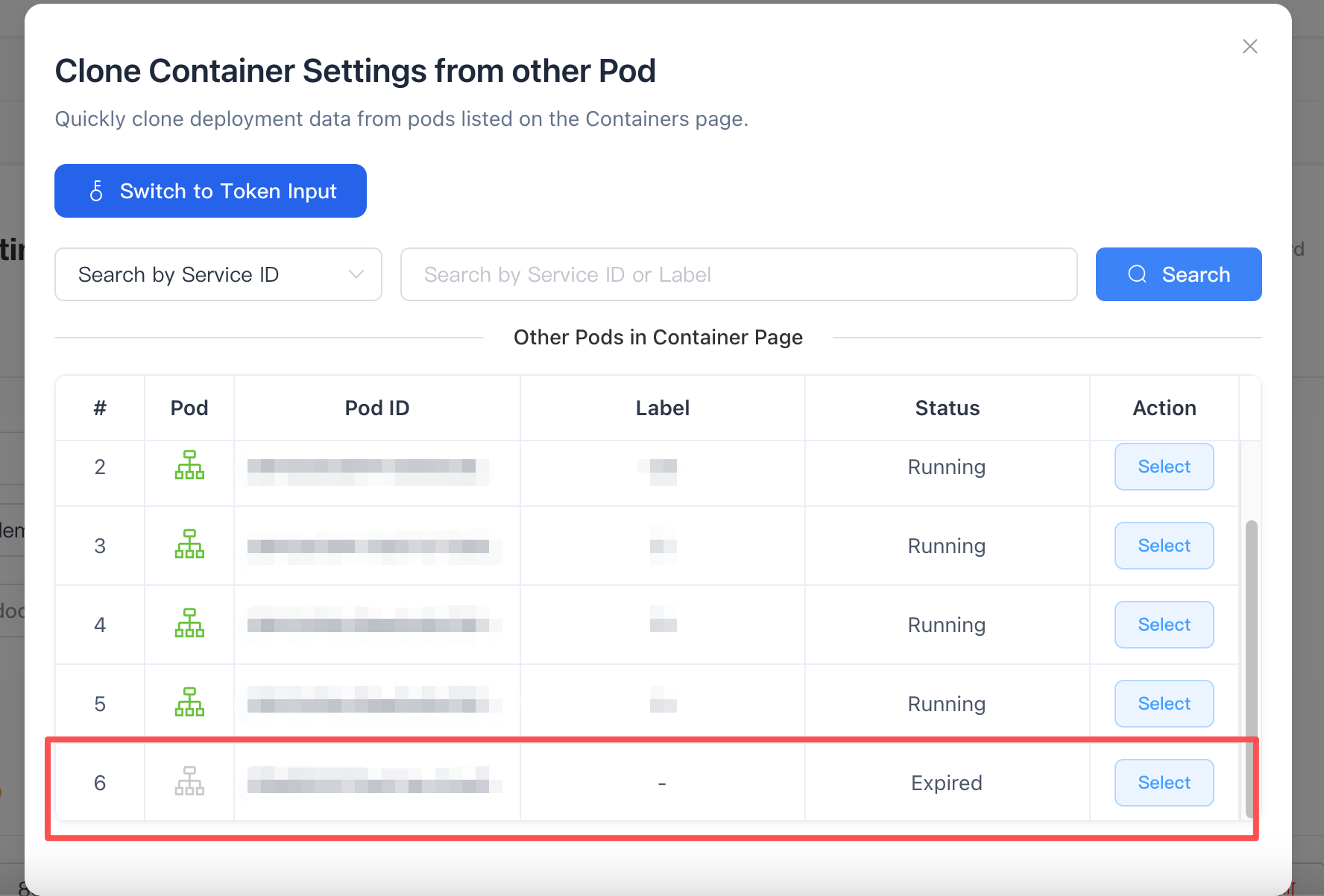Image resolution: width=1324 pixels, height=896 pixels.
Task: Click the green pod icon in row 3
Action: tap(189, 544)
